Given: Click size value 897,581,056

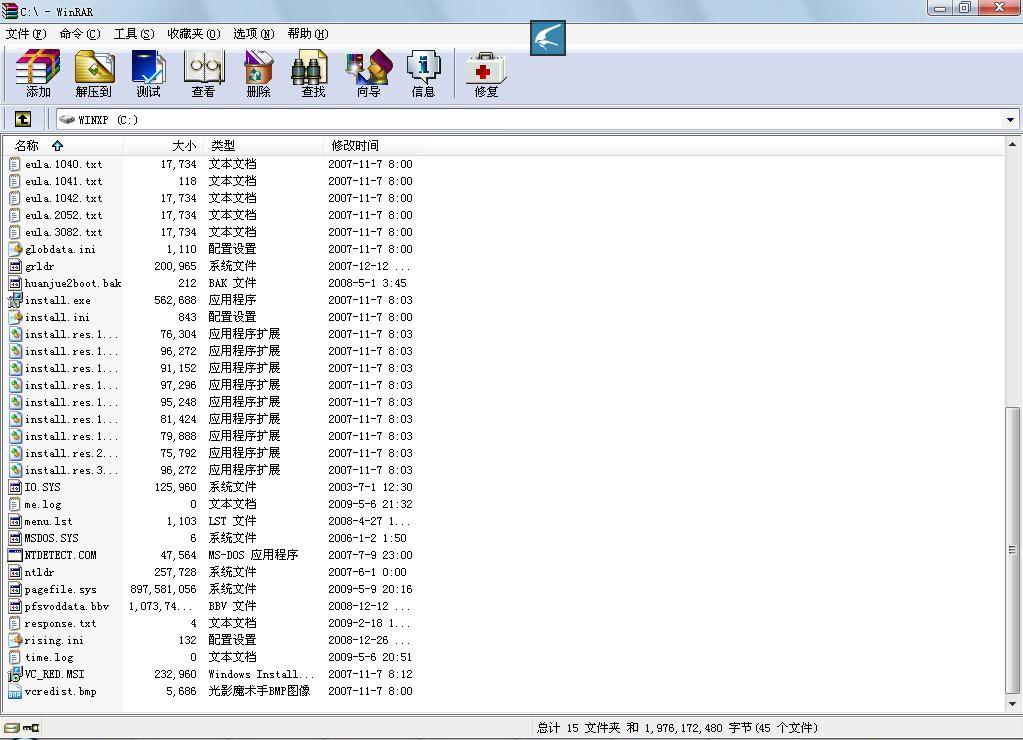Looking at the screenshot, I should pyautogui.click(x=163, y=589).
